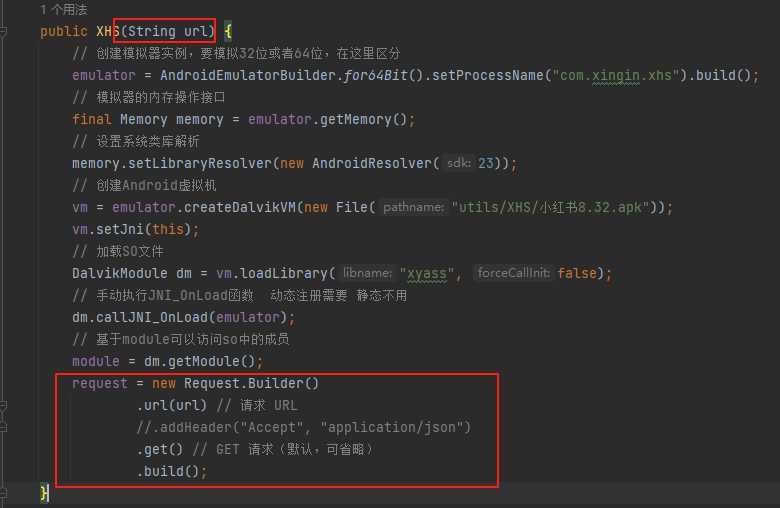780x508 pixels.
Task: Click the "sdk:" inlay parameter hint
Action: click(x=459, y=163)
